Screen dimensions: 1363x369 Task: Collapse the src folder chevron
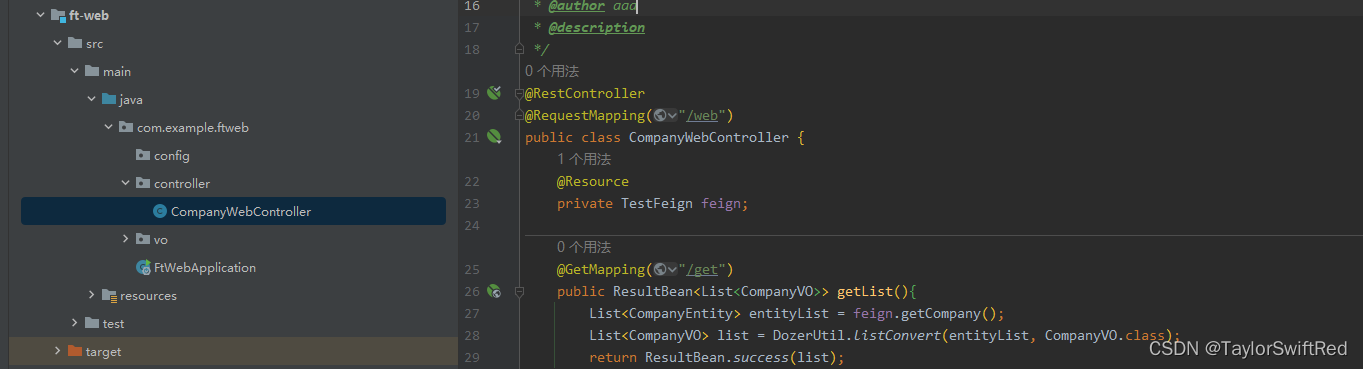click(57, 43)
